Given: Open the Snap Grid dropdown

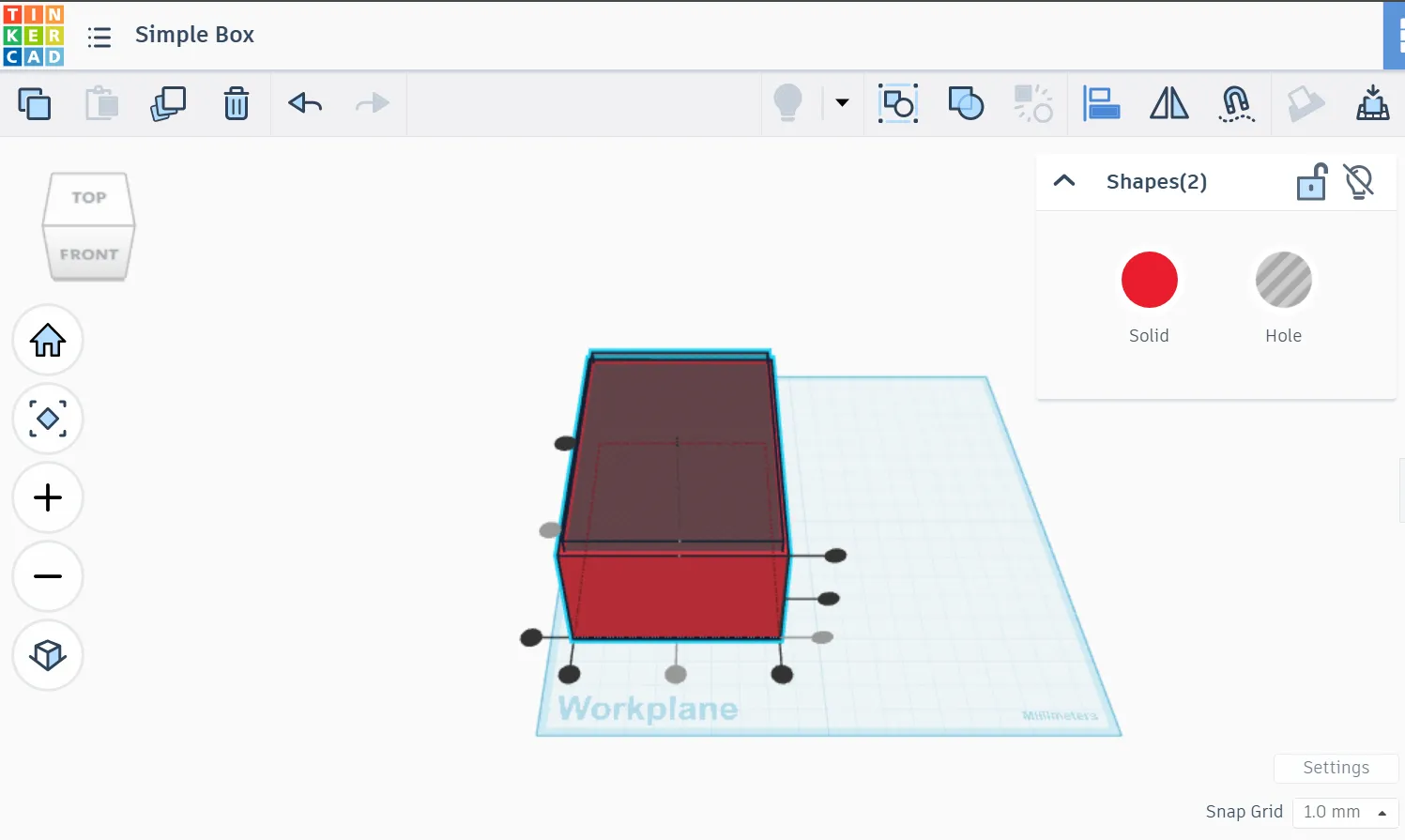Looking at the screenshot, I should 1344,812.
